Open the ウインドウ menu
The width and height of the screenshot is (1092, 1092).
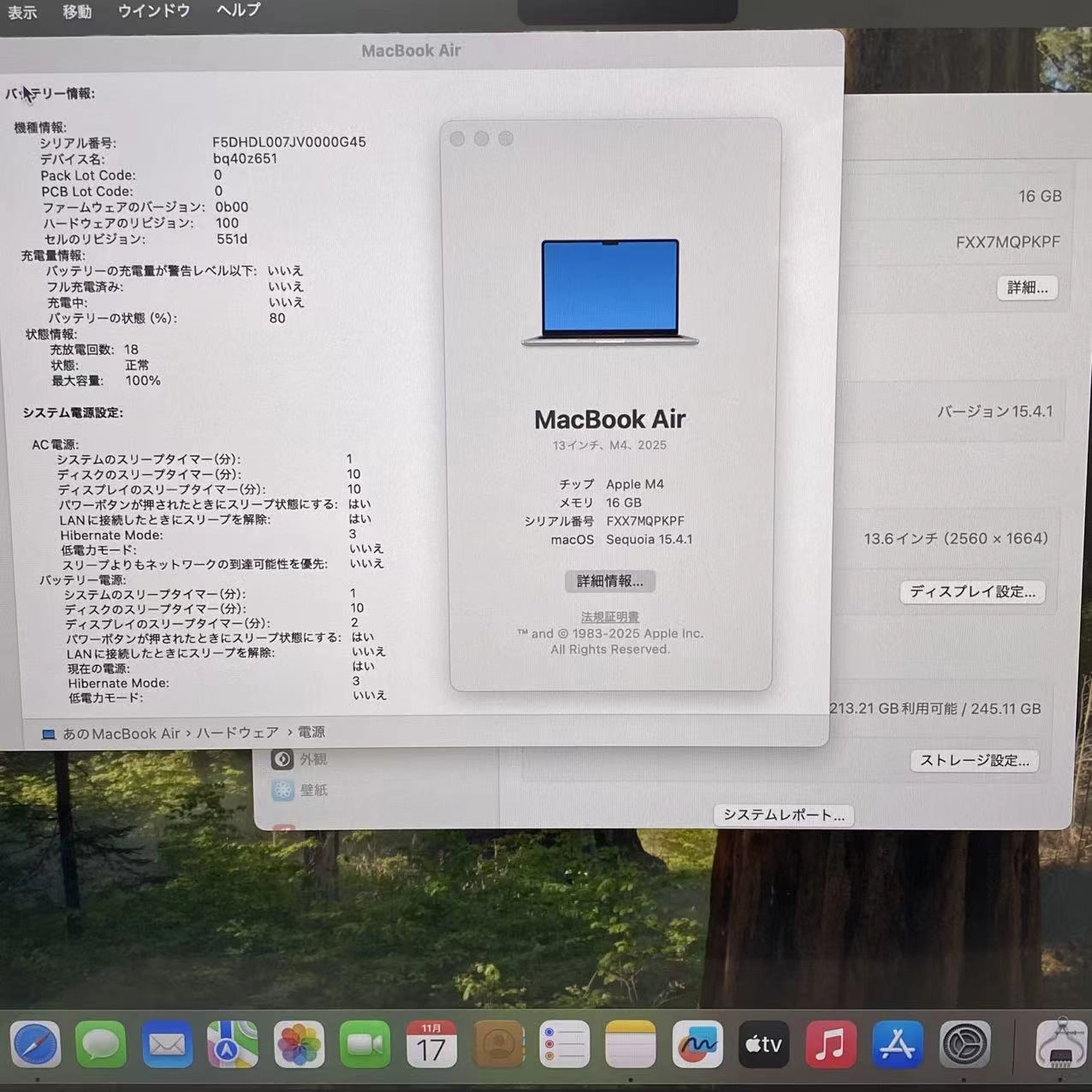[x=153, y=11]
